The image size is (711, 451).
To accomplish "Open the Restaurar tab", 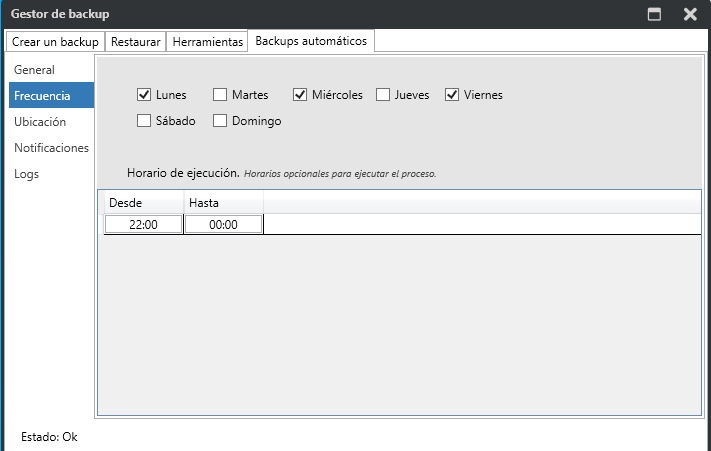I will tap(135, 42).
